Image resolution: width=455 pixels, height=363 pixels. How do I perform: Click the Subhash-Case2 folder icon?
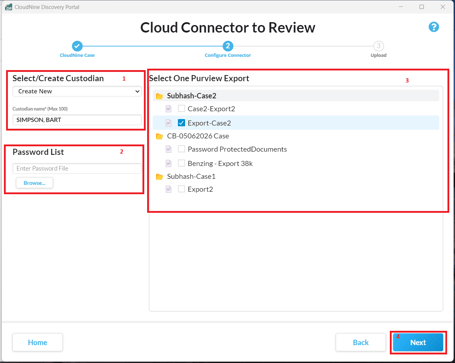pos(159,96)
